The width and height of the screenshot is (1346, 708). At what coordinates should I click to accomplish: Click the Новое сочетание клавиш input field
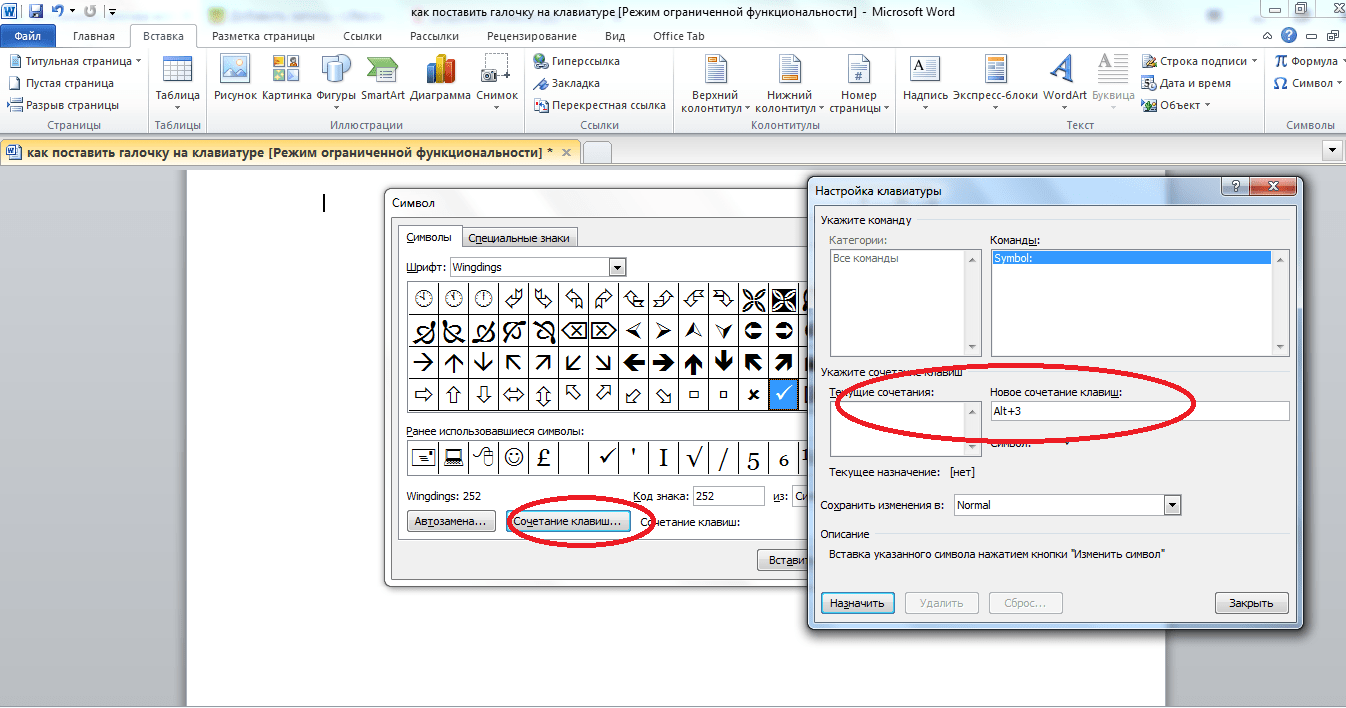click(x=1139, y=411)
